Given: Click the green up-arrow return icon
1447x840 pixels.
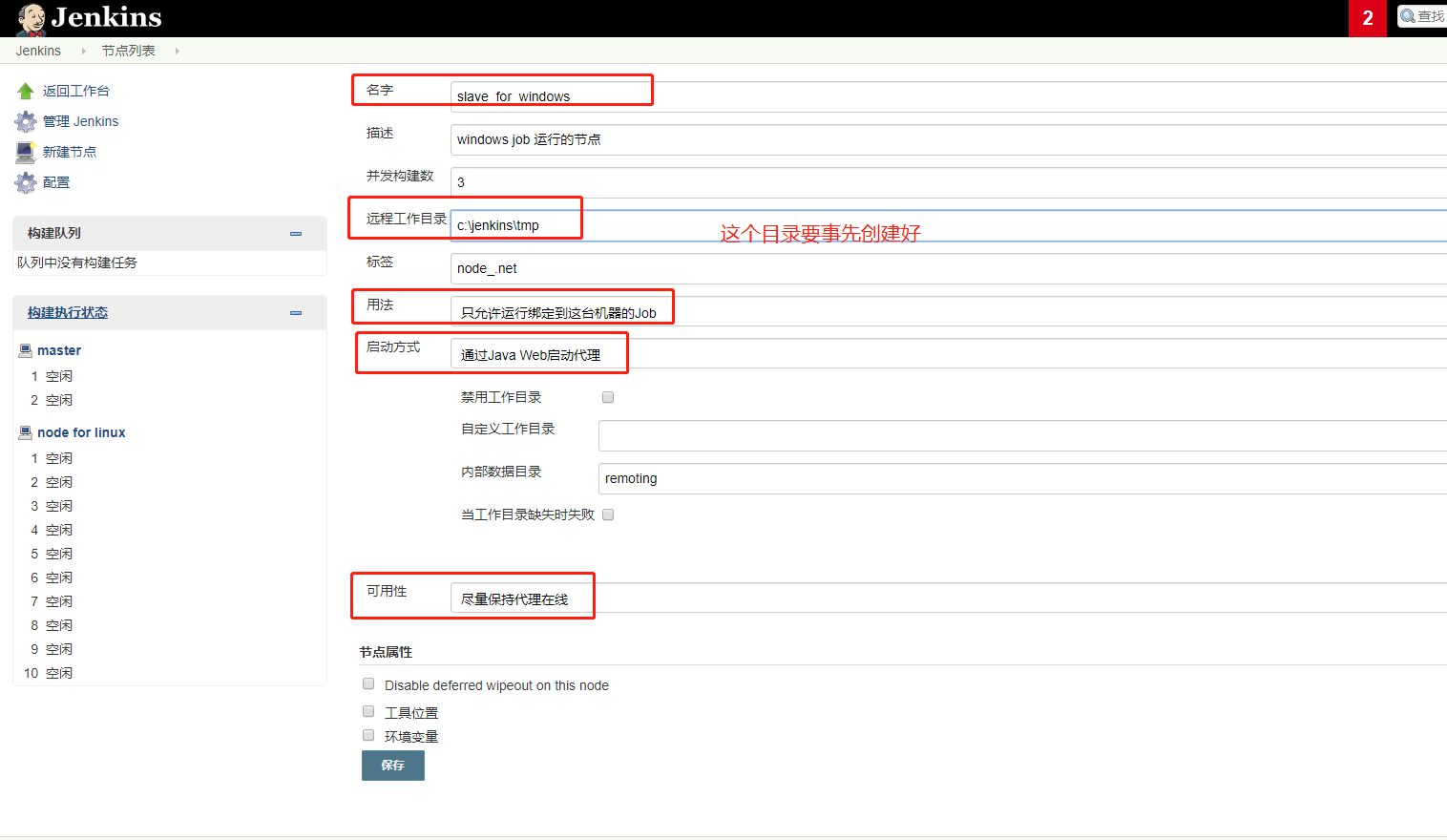Looking at the screenshot, I should tap(26, 91).
